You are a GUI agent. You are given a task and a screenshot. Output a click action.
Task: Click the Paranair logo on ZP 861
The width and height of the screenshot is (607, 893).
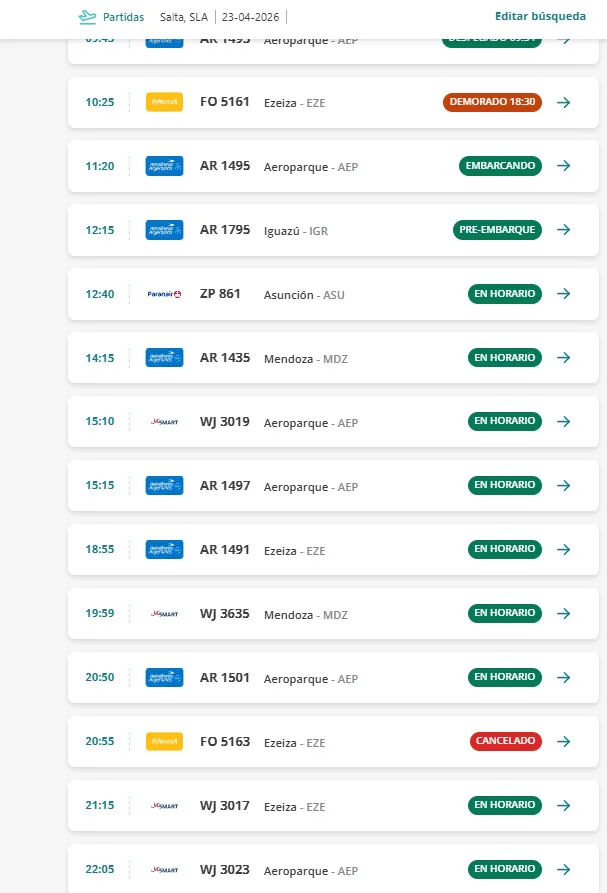(x=165, y=294)
